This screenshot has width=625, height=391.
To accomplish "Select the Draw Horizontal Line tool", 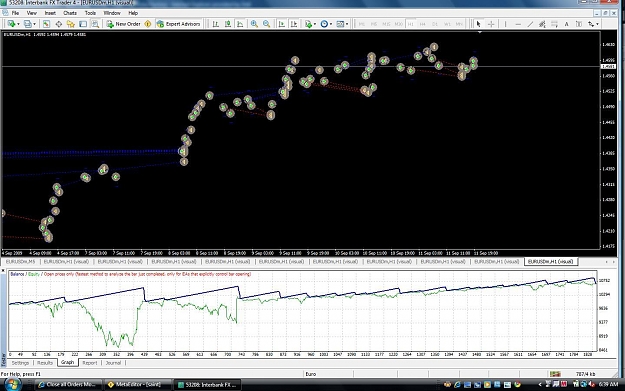I will 518,24.
